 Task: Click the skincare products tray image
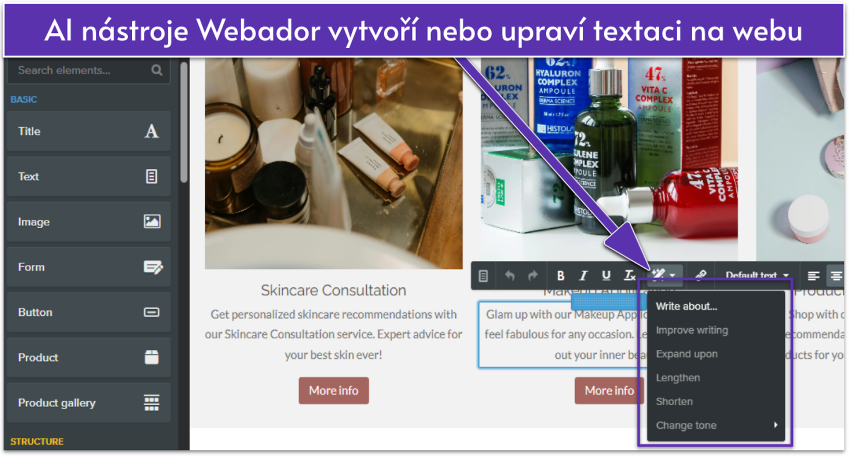point(333,163)
